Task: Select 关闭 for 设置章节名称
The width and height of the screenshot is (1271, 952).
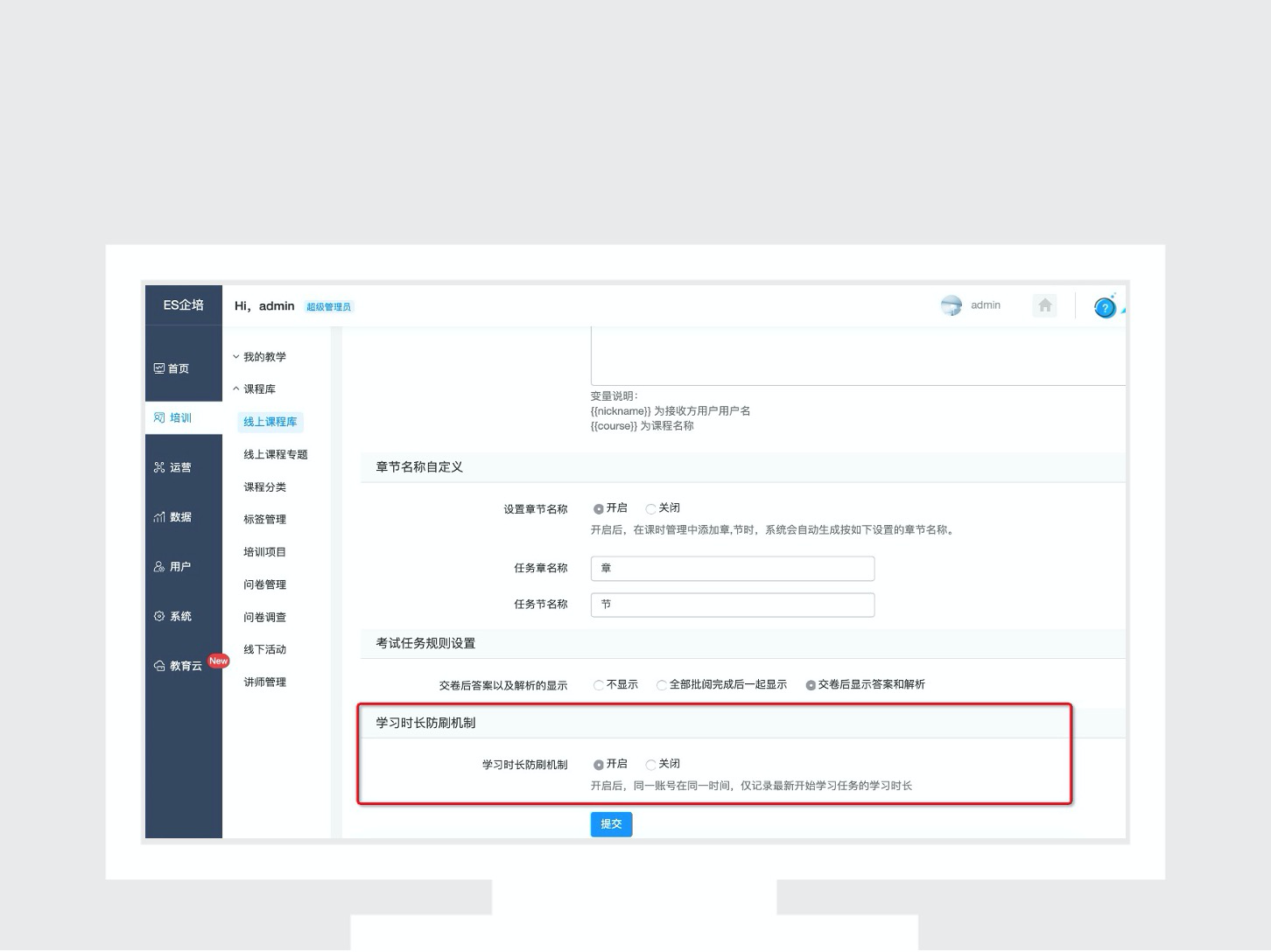Action: point(651,508)
